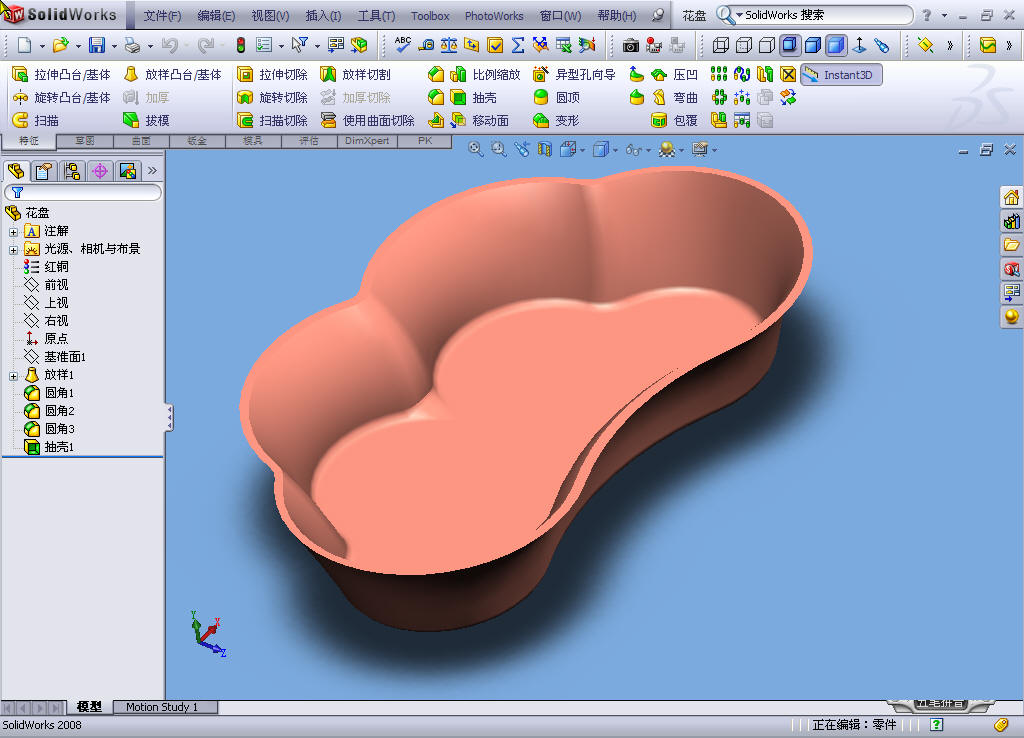Select the Move Face 移动面 tool
This screenshot has width=1024, height=738.
(481, 120)
